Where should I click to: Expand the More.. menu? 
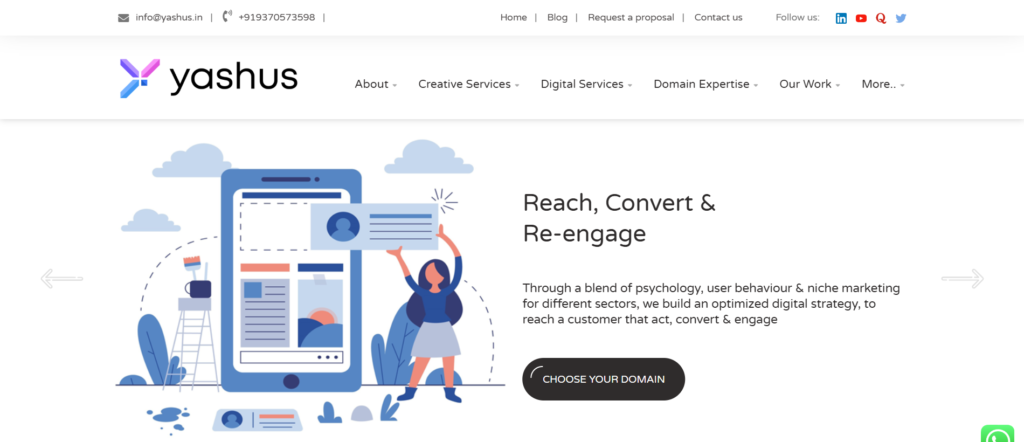883,84
